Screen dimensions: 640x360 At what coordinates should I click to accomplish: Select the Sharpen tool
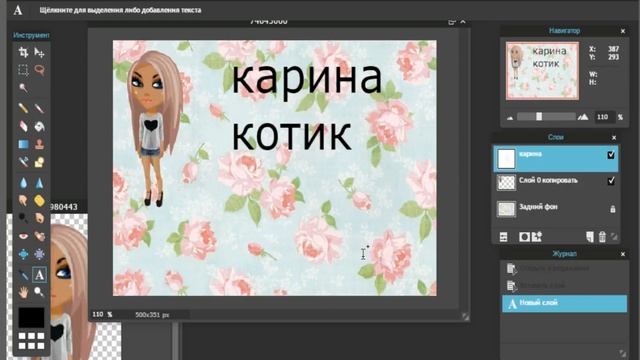tap(40, 182)
